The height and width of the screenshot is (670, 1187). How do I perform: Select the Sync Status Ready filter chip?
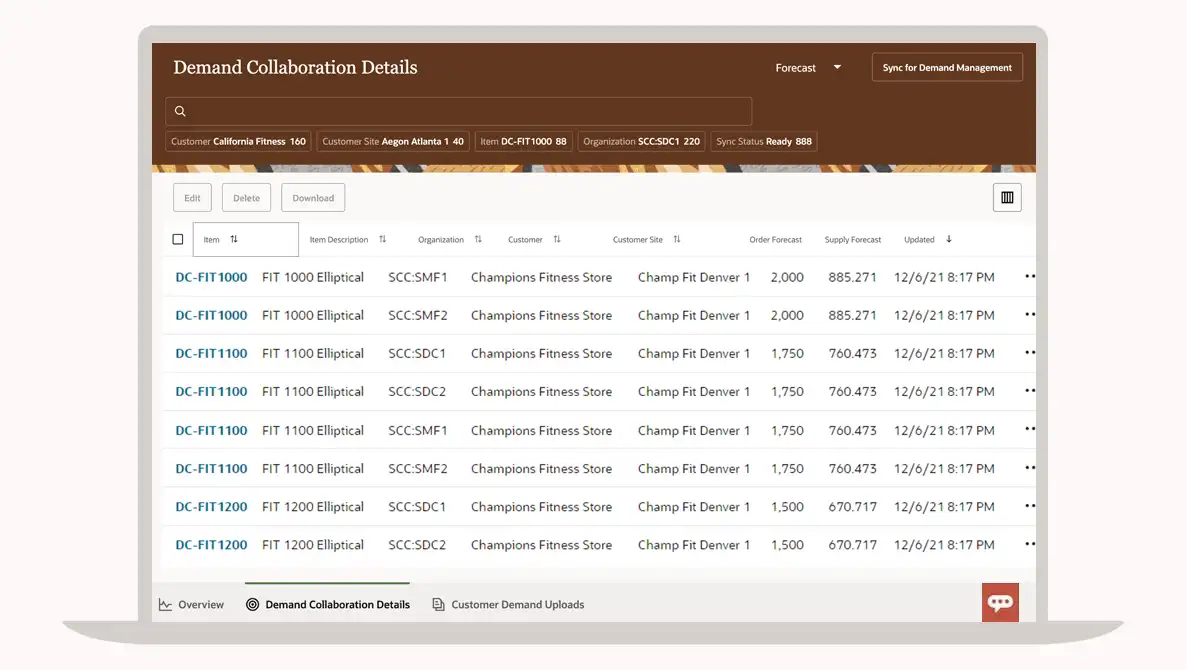click(764, 142)
